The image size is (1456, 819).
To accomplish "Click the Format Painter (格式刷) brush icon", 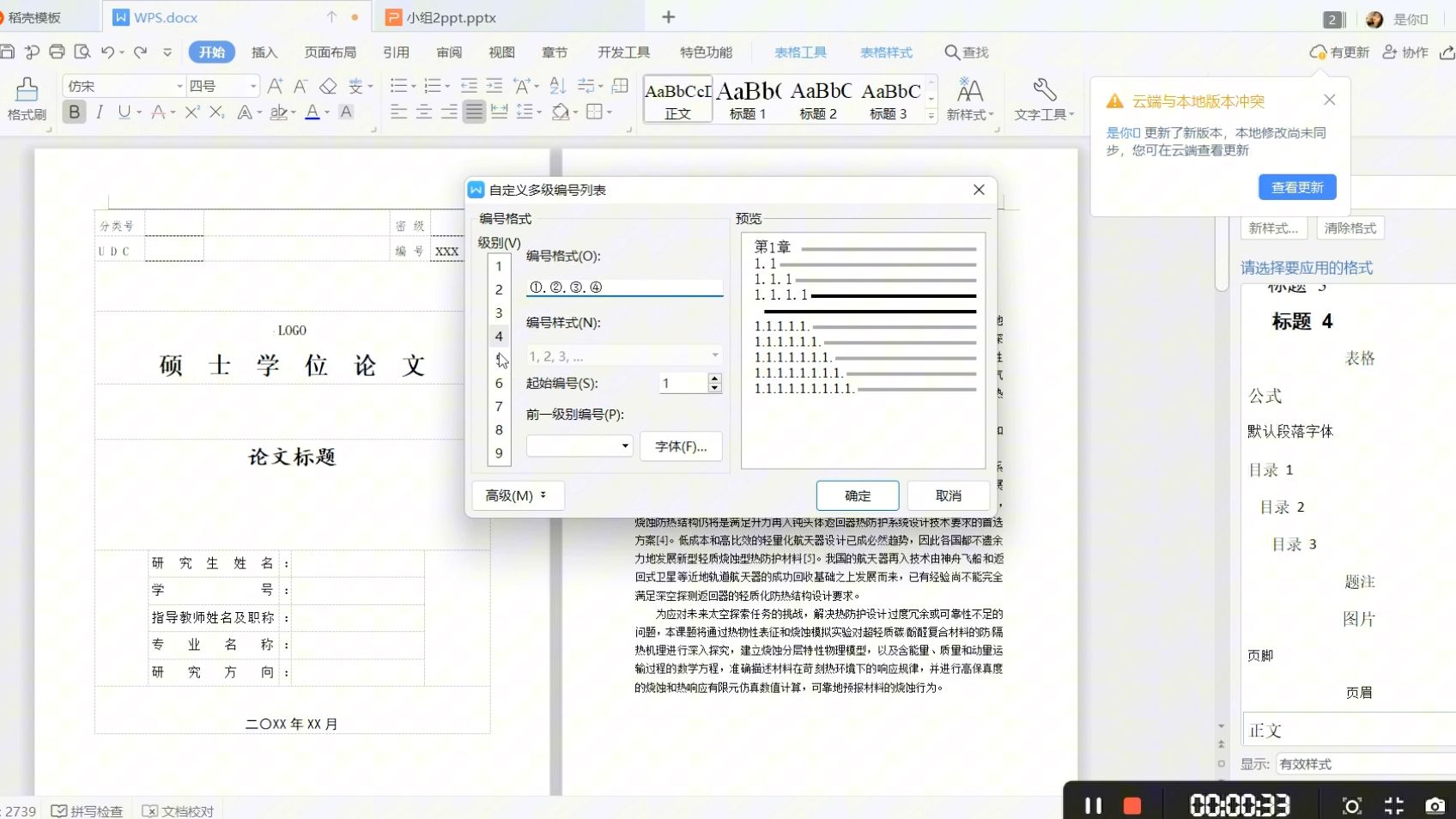I will 27,89.
